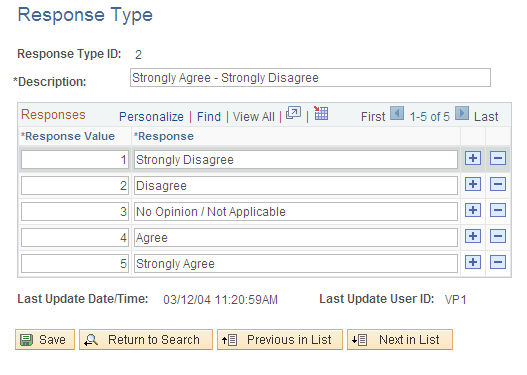This screenshot has height=375, width=527.
Task: Open Personalize link for Responses grid
Action: pos(151,117)
